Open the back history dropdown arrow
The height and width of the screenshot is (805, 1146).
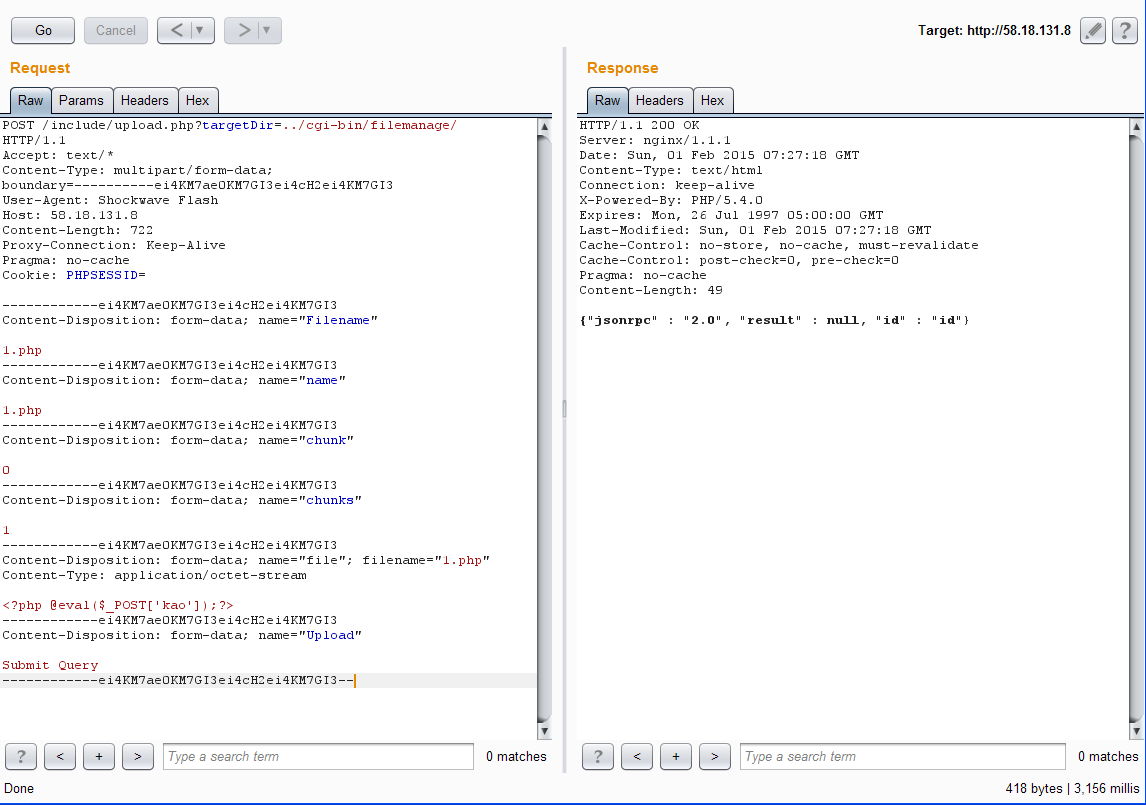(x=201, y=31)
